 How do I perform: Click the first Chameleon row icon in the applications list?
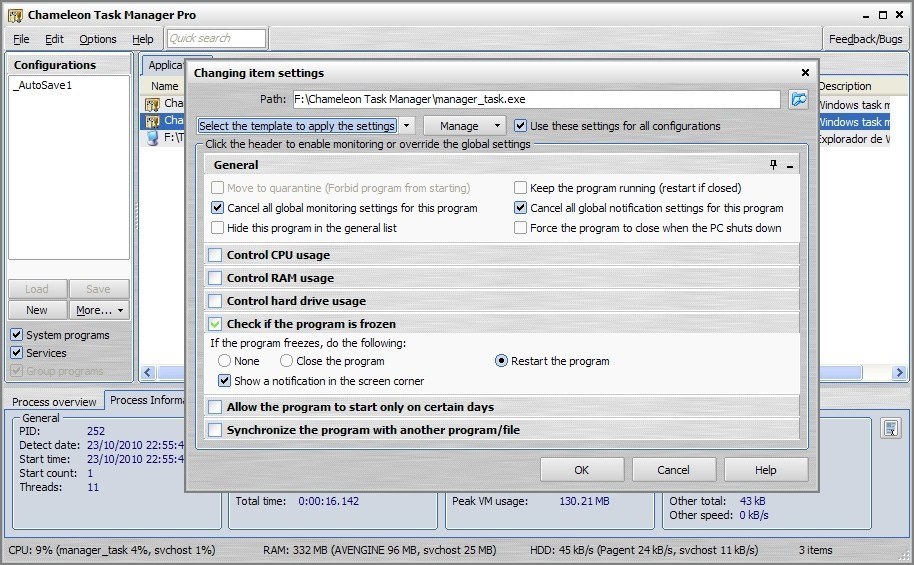pos(153,104)
